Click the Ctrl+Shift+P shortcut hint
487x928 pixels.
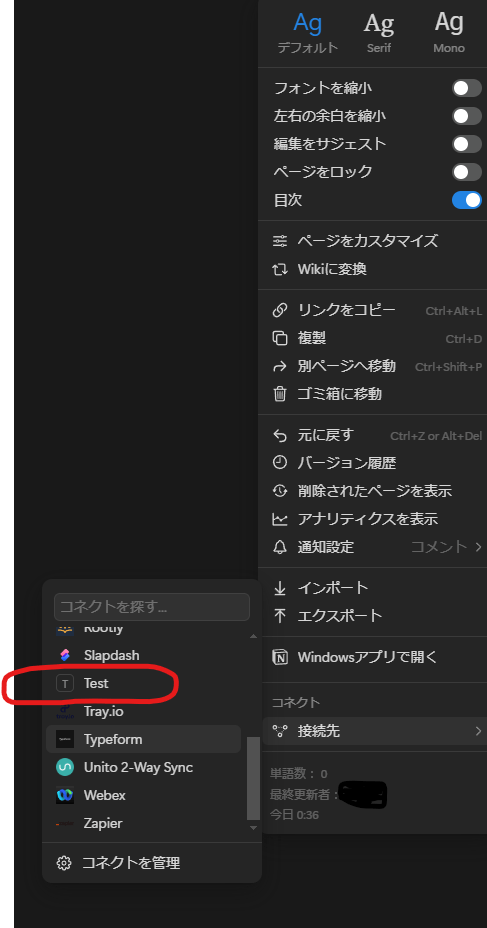(449, 367)
